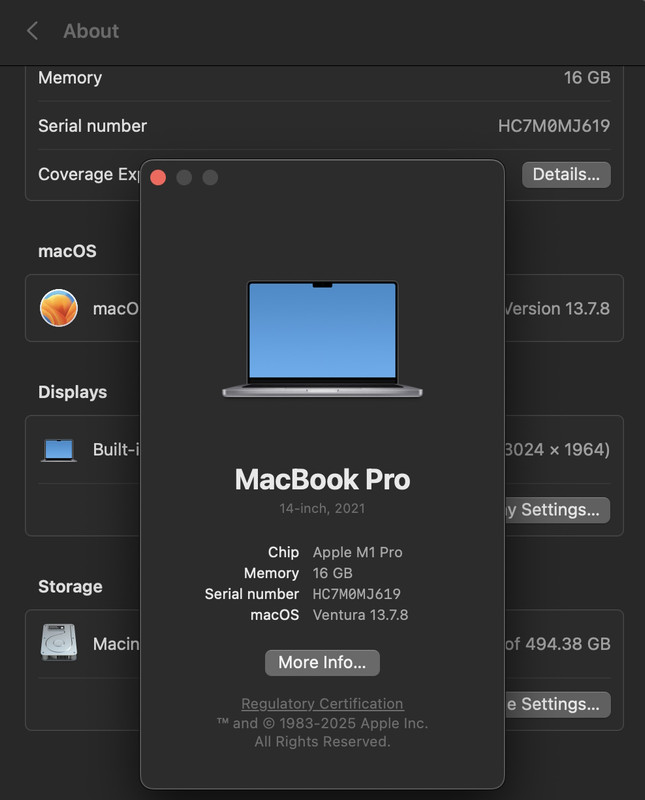The height and width of the screenshot is (800, 645).
Task: Click the 'Storage' section heading
Action: pyautogui.click(x=70, y=587)
